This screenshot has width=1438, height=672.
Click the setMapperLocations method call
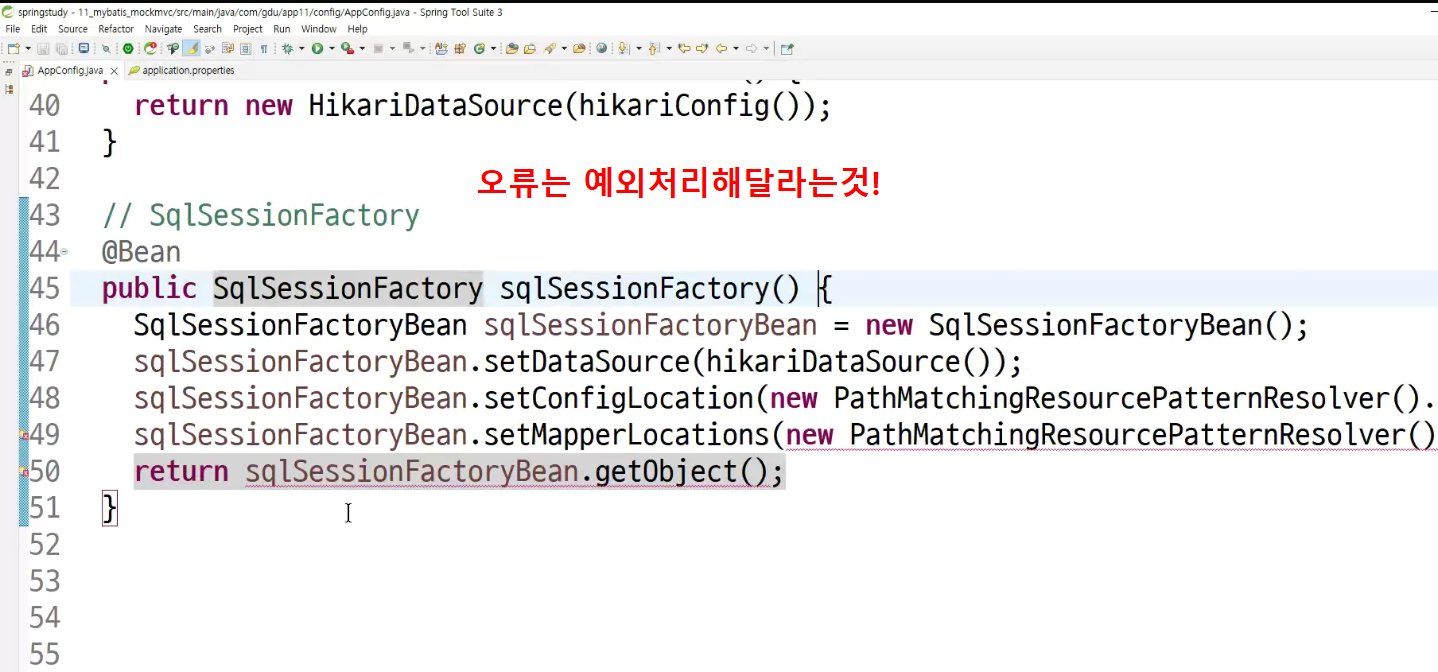626,435
